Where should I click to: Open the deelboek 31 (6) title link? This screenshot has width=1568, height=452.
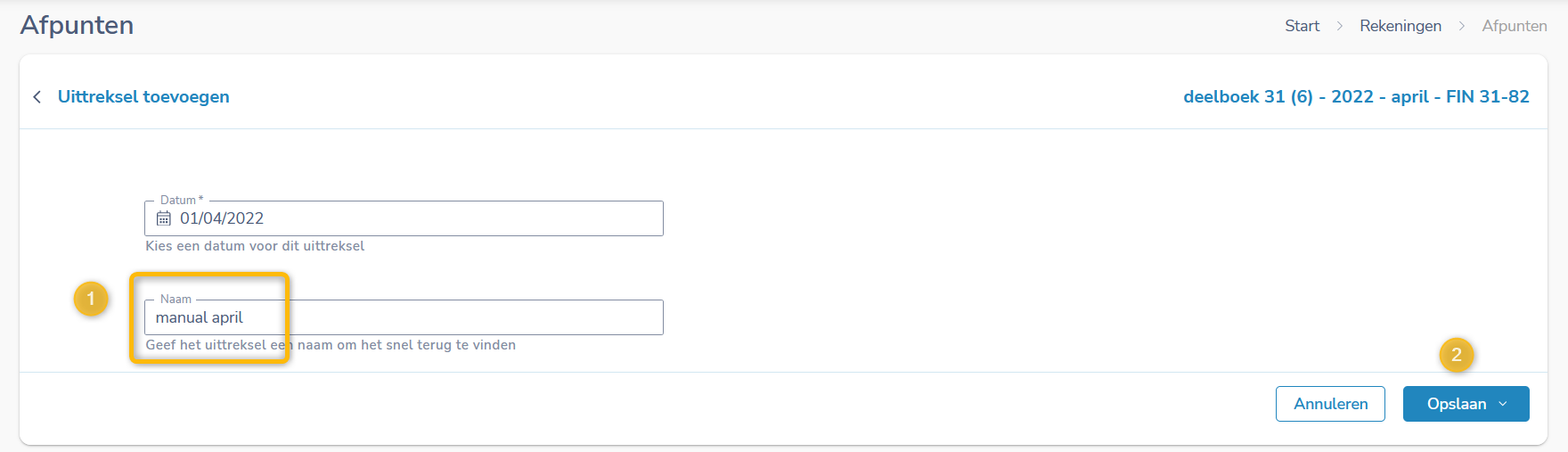point(1355,97)
